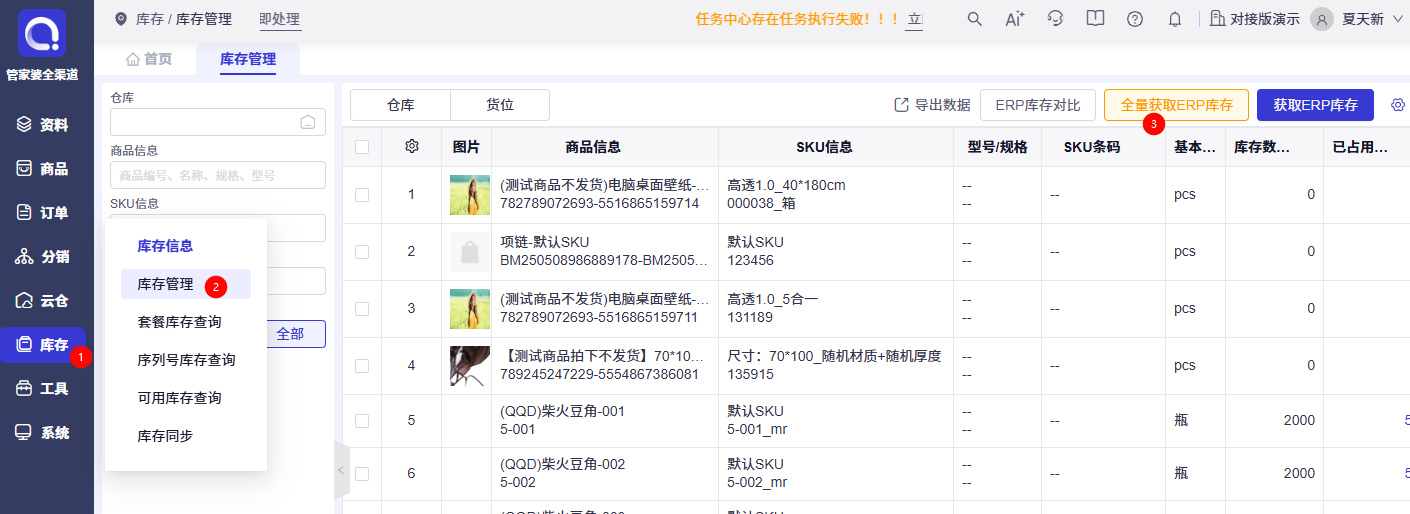
Task: Click the location pin icon before breadcrumb
Action: pos(121,19)
